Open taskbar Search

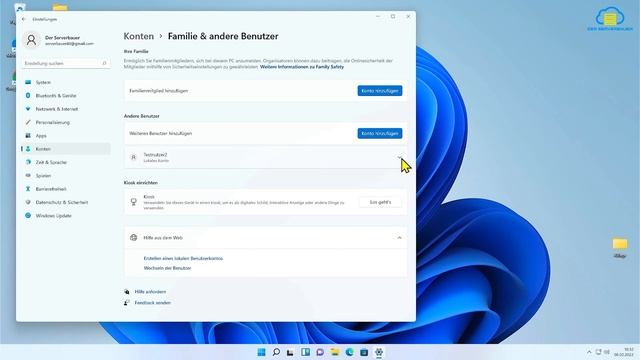pyautogui.click(x=276, y=352)
